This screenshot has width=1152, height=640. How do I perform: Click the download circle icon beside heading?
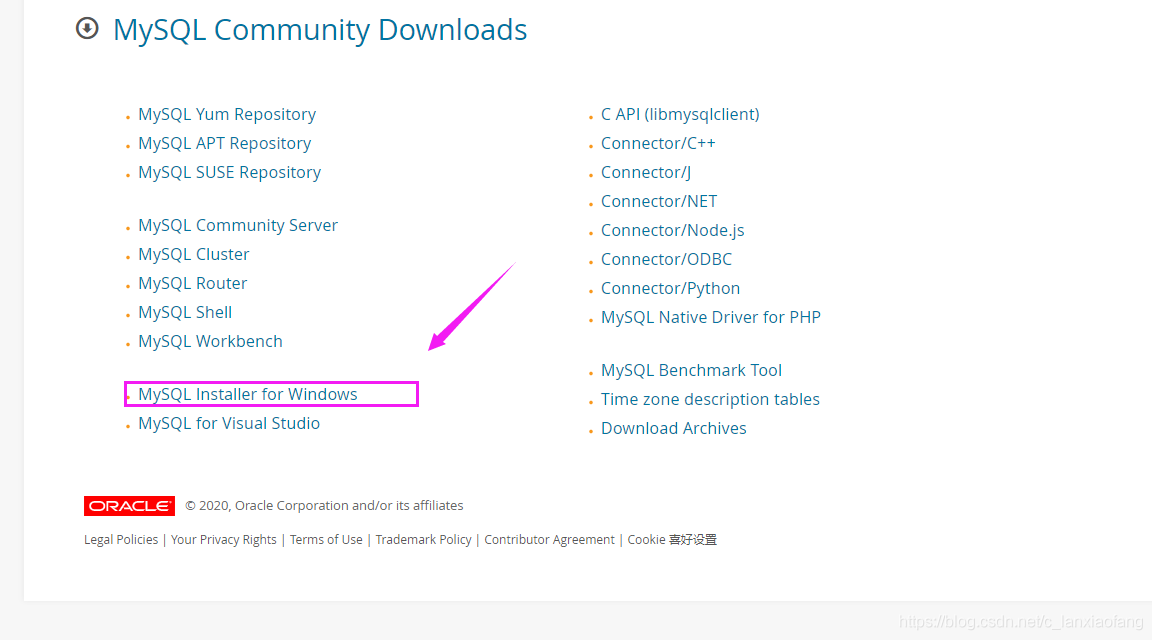87,29
